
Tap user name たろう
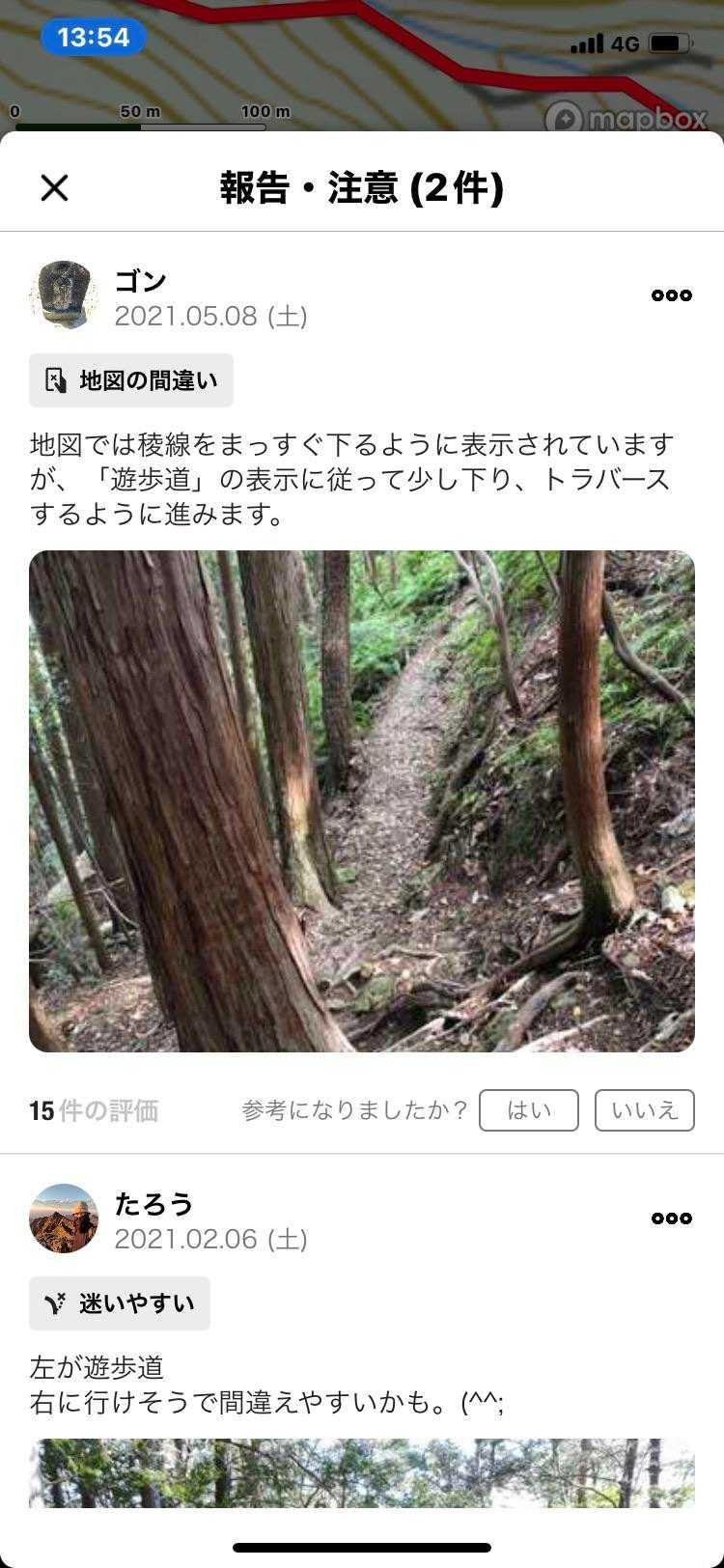point(153,1204)
